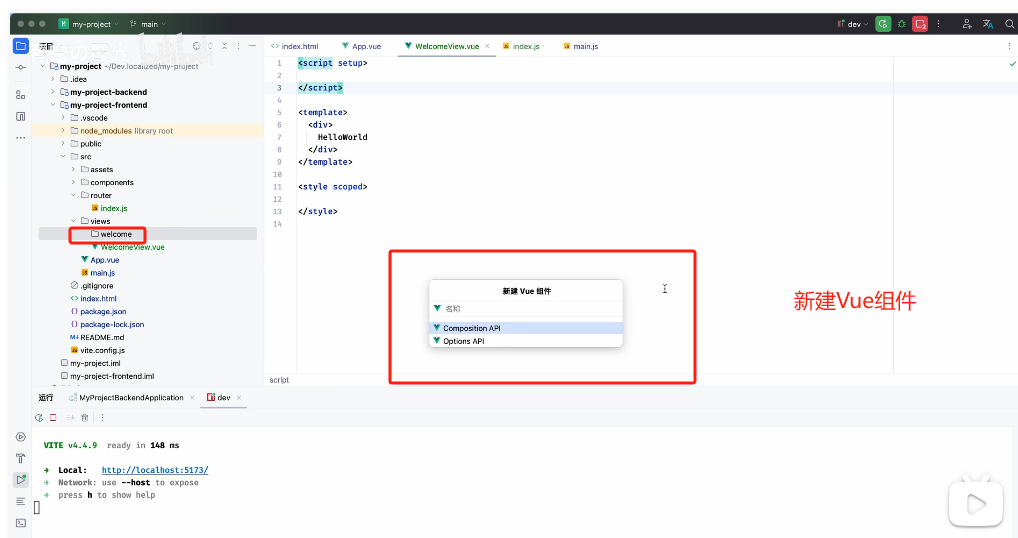Stop dev process in Run toolbar
Viewport: 1018px width, 538px height.
click(53, 417)
